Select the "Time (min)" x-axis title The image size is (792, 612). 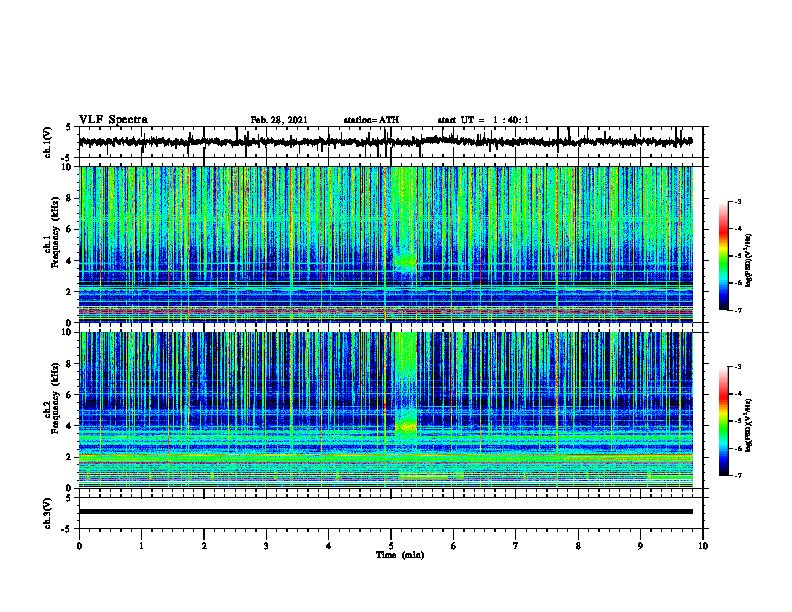pyautogui.click(x=400, y=555)
